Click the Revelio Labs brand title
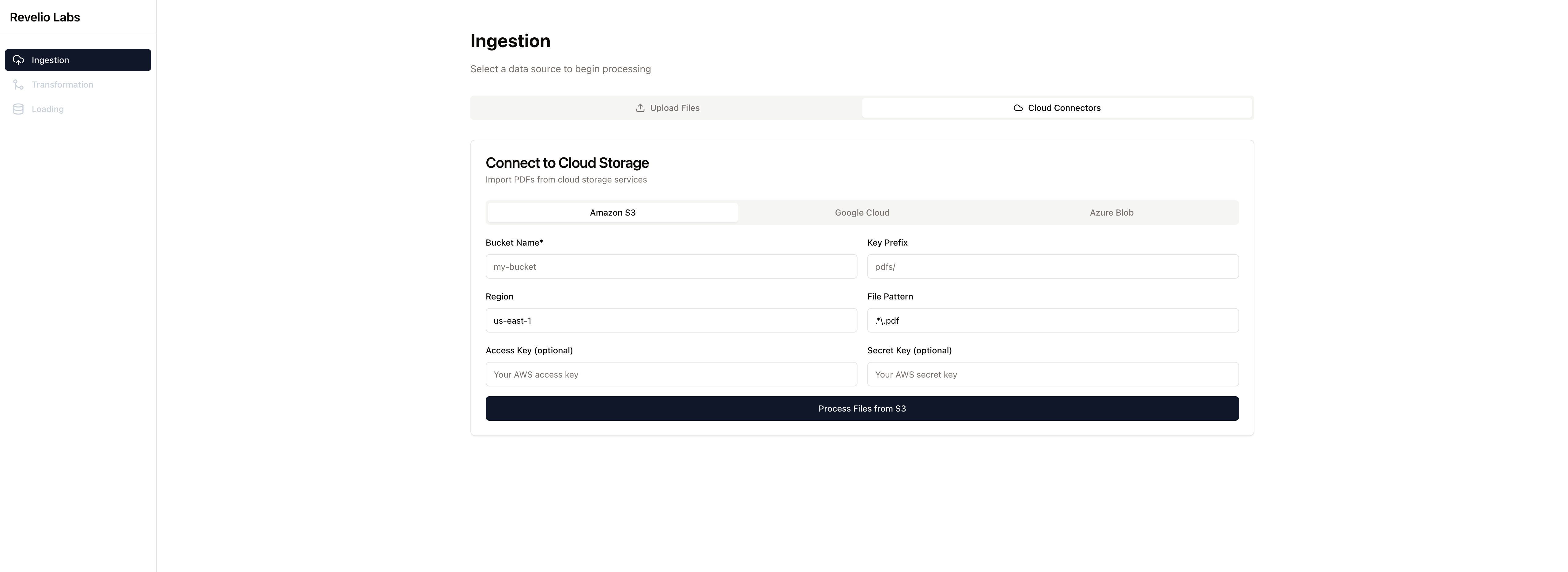Screen dimensions: 1568x572 click(45, 17)
